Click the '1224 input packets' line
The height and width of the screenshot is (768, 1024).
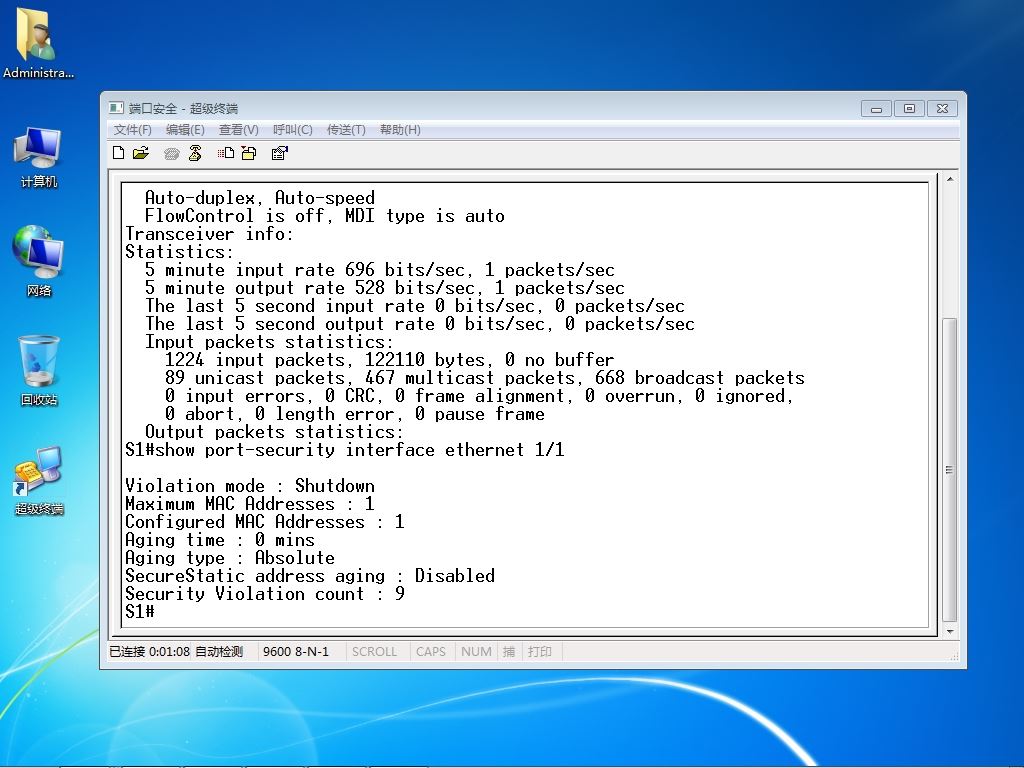point(389,360)
